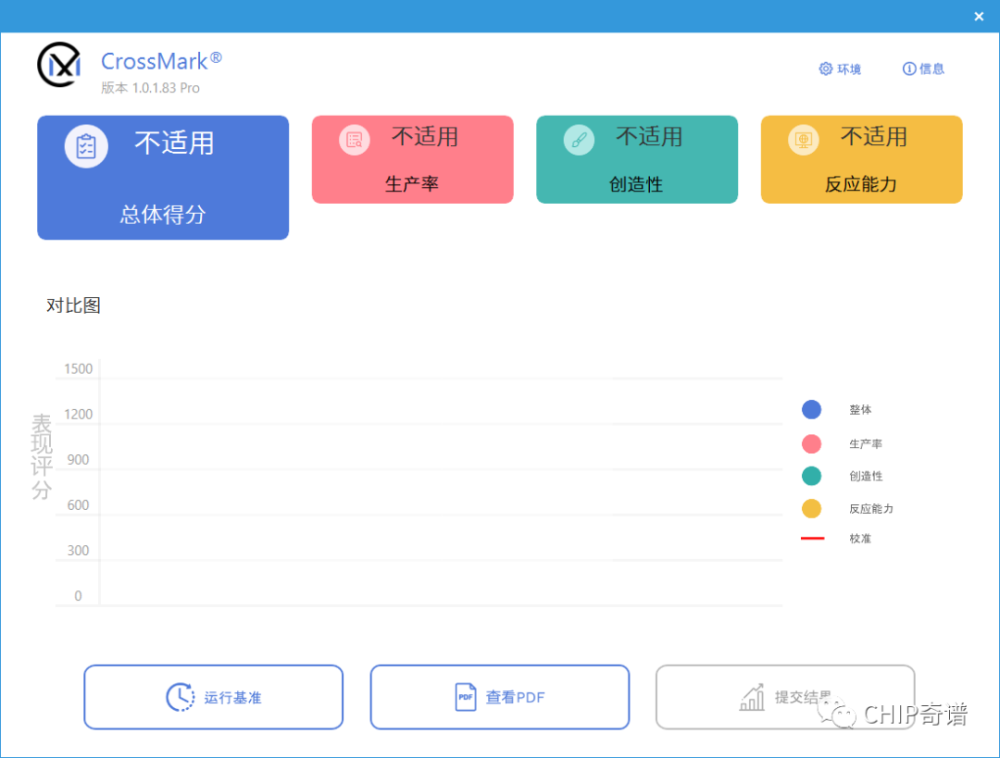Click the clipboard icon on 总体得分 card
Image resolution: width=1000 pixels, height=758 pixels.
coord(86,147)
